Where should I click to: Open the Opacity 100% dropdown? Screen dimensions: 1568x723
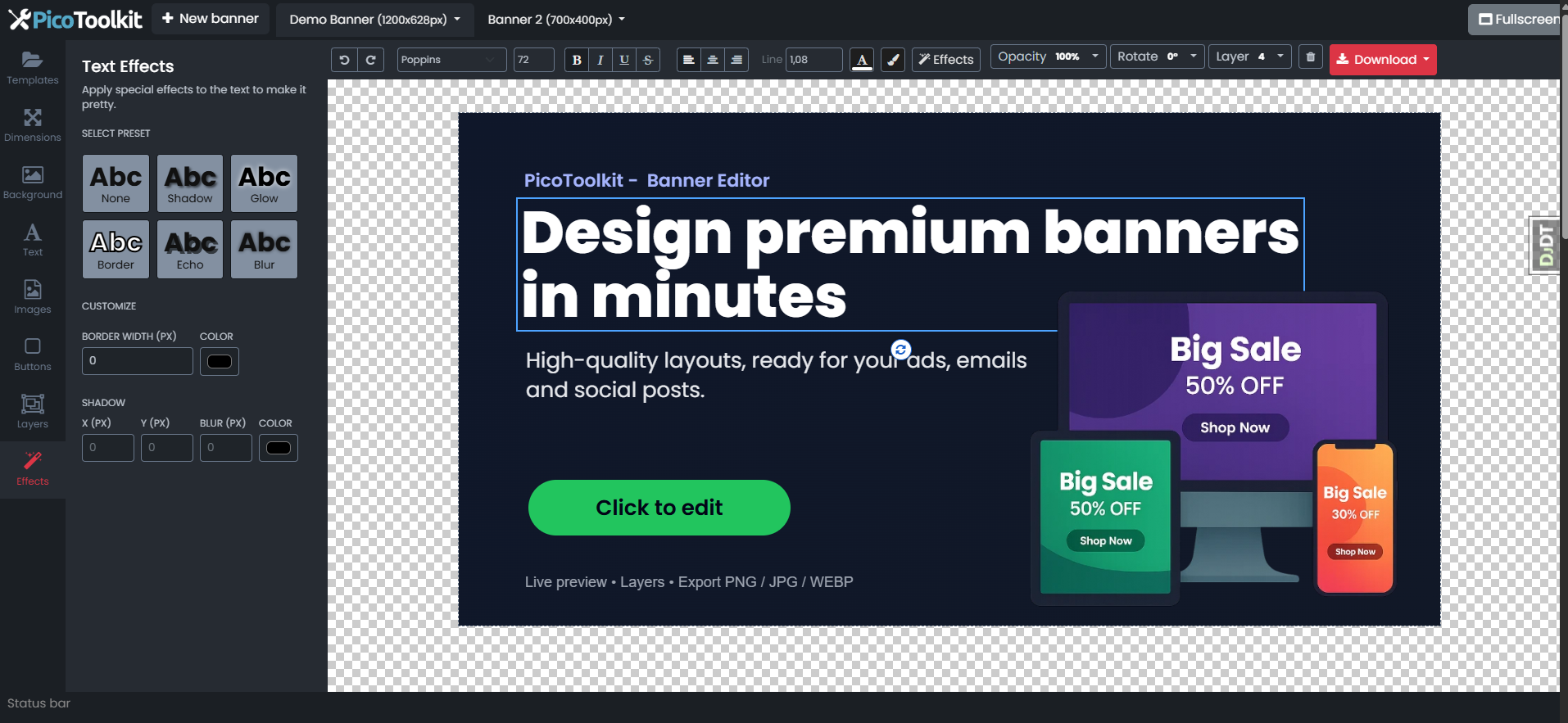(x=1049, y=56)
